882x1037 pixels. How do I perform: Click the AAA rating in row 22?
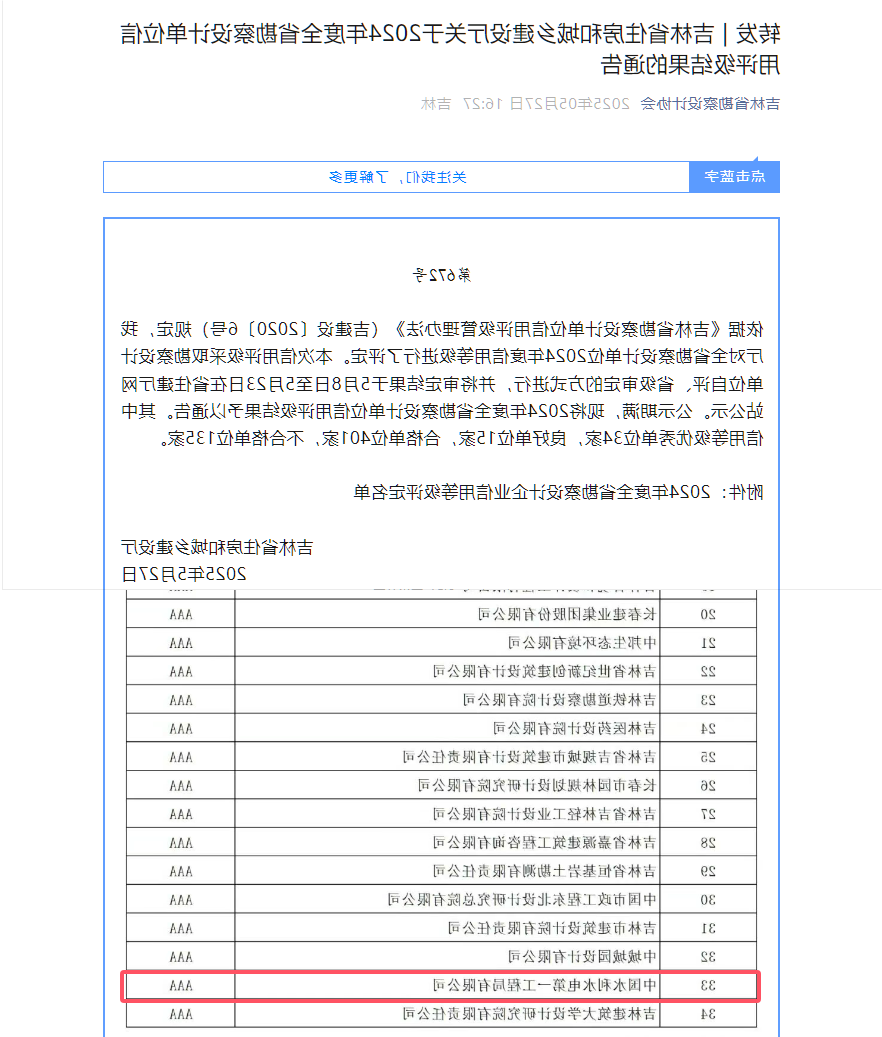tap(180, 671)
